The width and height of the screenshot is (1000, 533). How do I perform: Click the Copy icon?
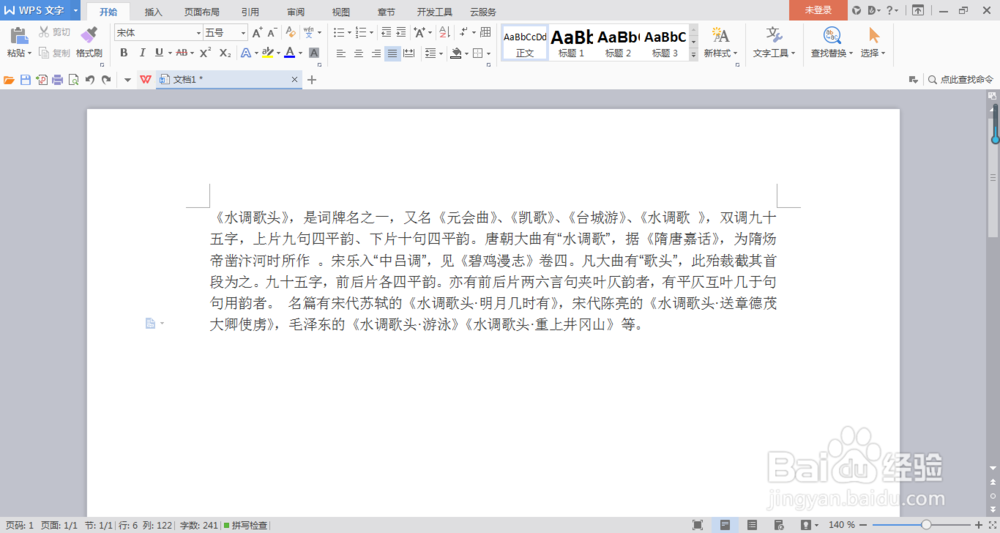pos(44,53)
